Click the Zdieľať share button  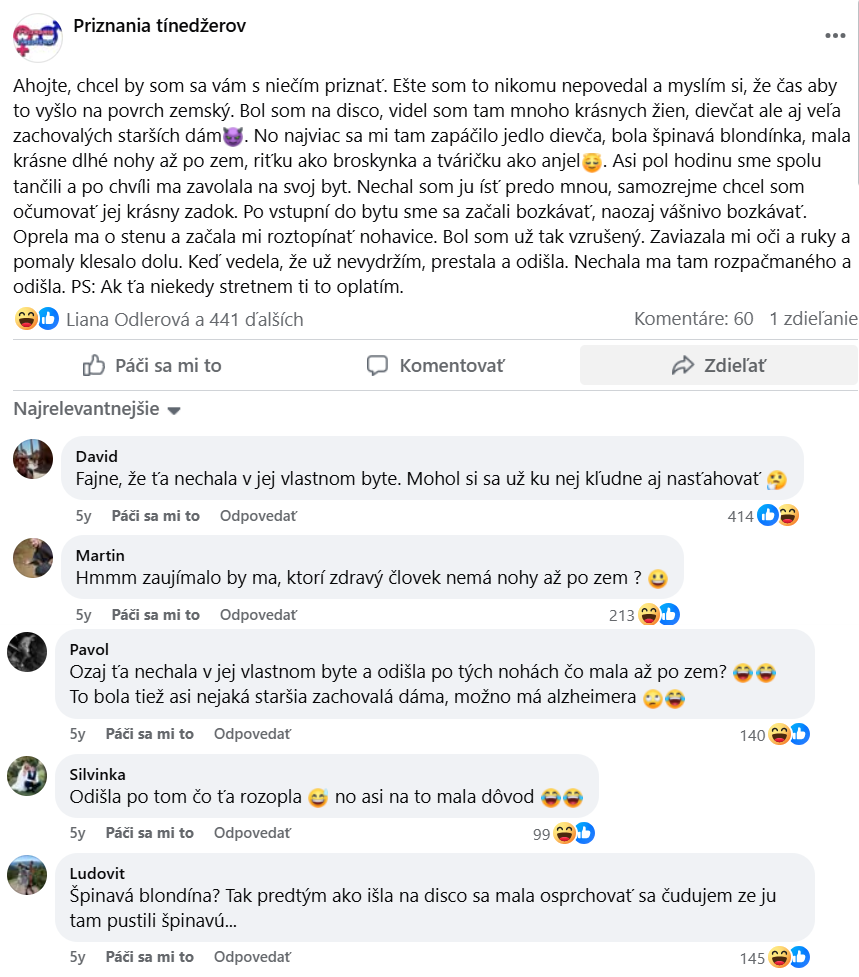point(718,366)
